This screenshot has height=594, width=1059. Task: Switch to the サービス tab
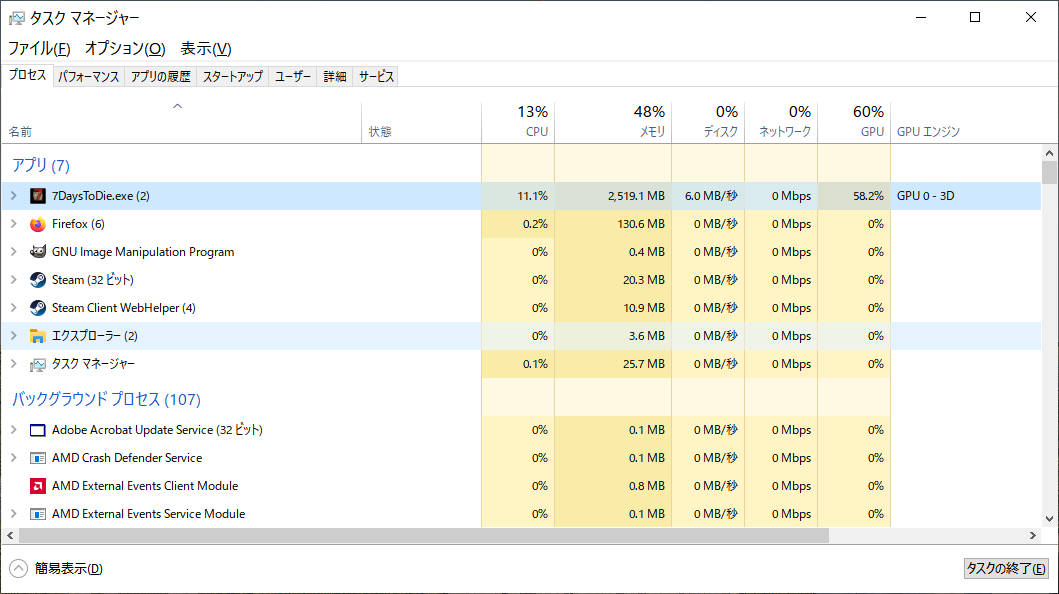point(376,76)
